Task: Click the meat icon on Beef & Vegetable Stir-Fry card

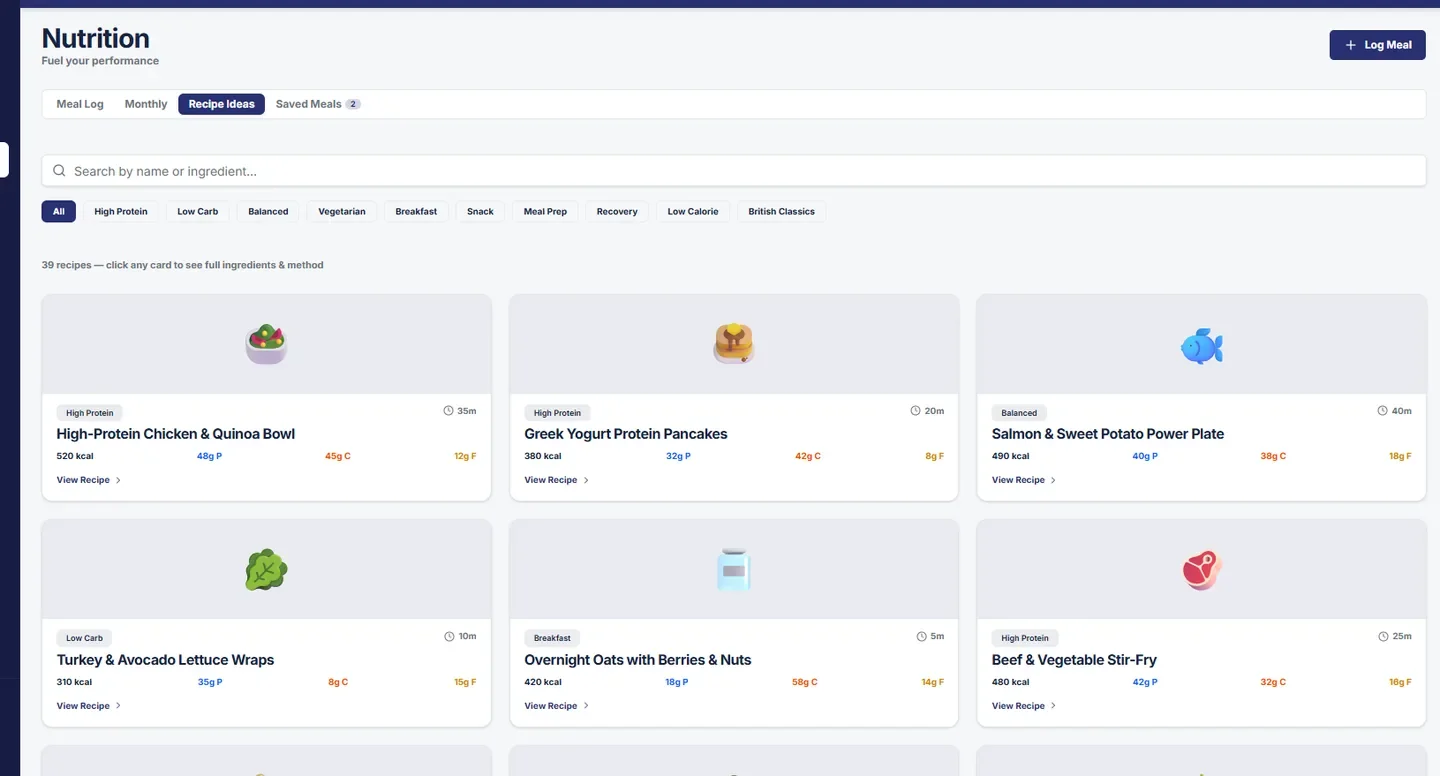Action: click(1201, 570)
